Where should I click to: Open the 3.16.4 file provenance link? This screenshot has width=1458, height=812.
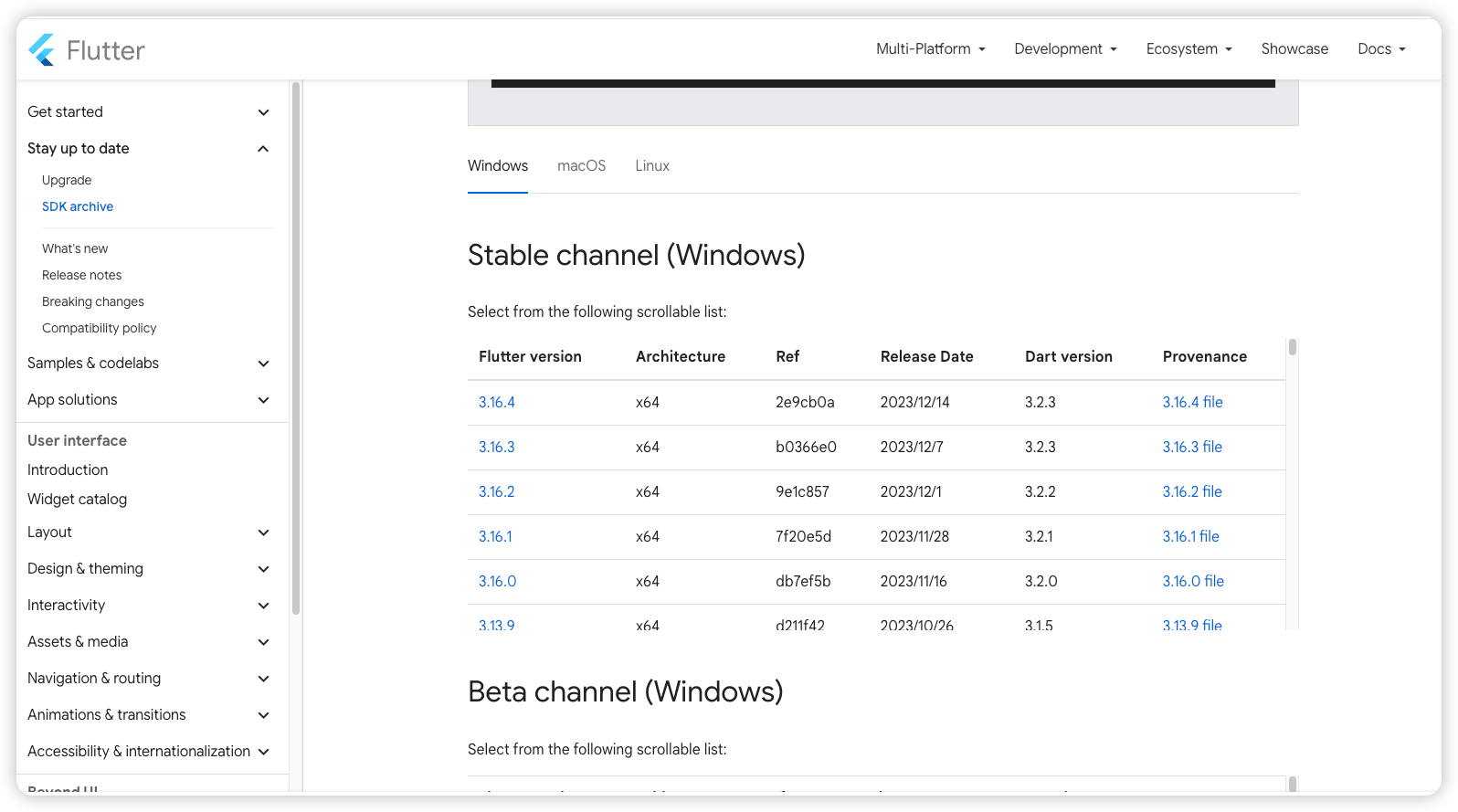coord(1192,402)
